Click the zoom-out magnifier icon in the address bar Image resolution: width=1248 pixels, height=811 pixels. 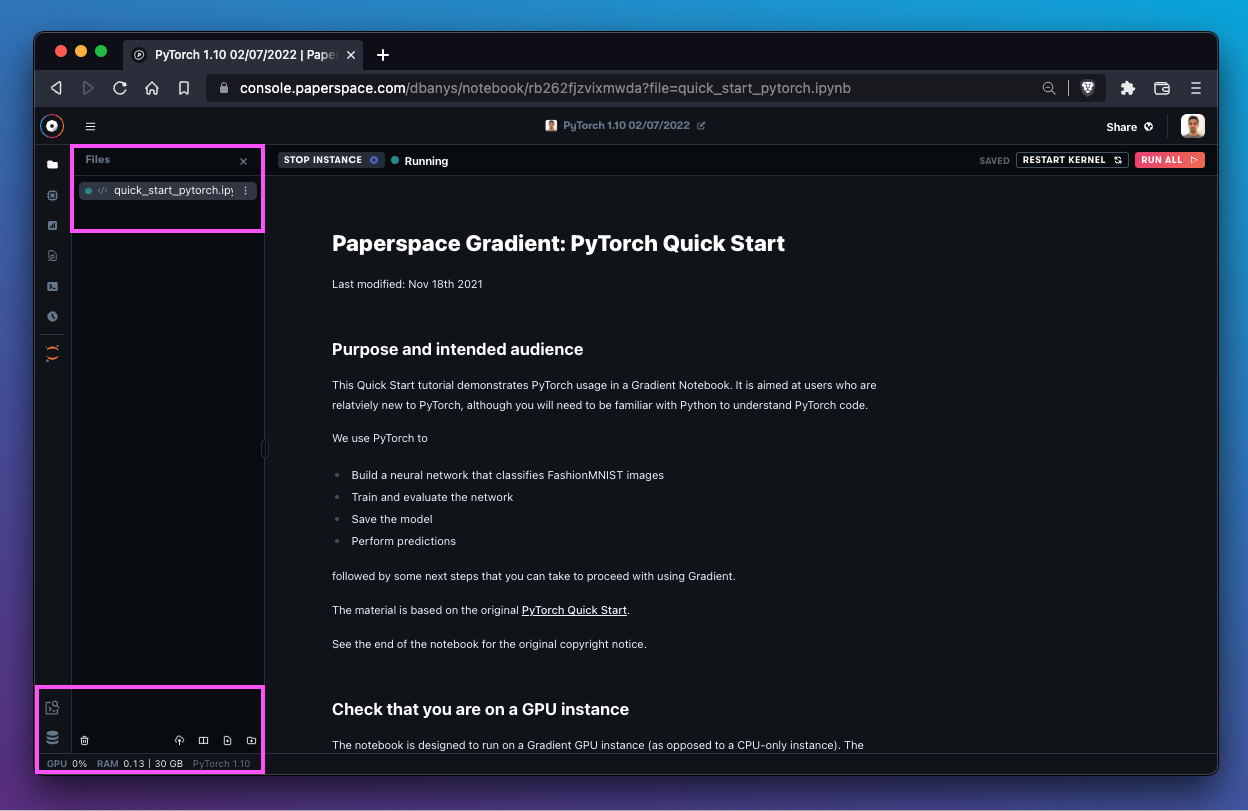tap(1049, 88)
